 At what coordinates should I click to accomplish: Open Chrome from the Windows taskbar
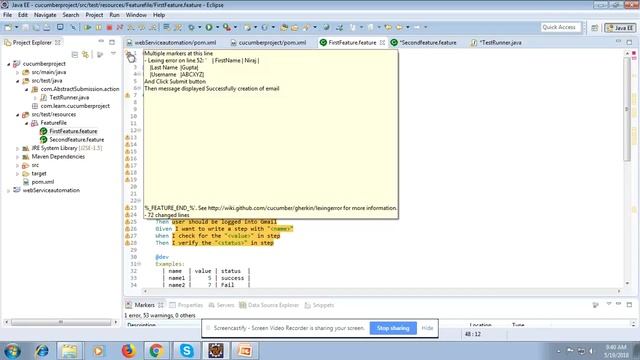pyautogui.click(x=156, y=351)
